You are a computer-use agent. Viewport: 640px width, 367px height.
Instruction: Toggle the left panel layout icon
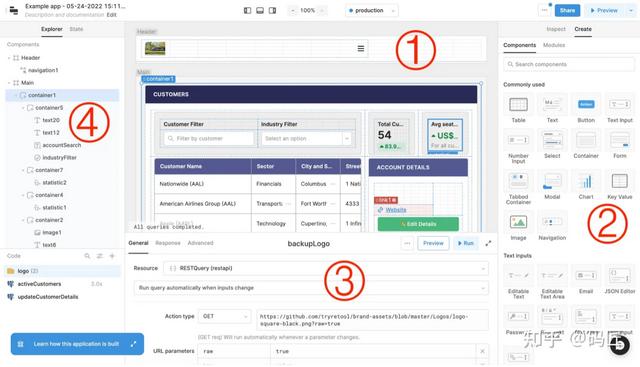(x=247, y=11)
